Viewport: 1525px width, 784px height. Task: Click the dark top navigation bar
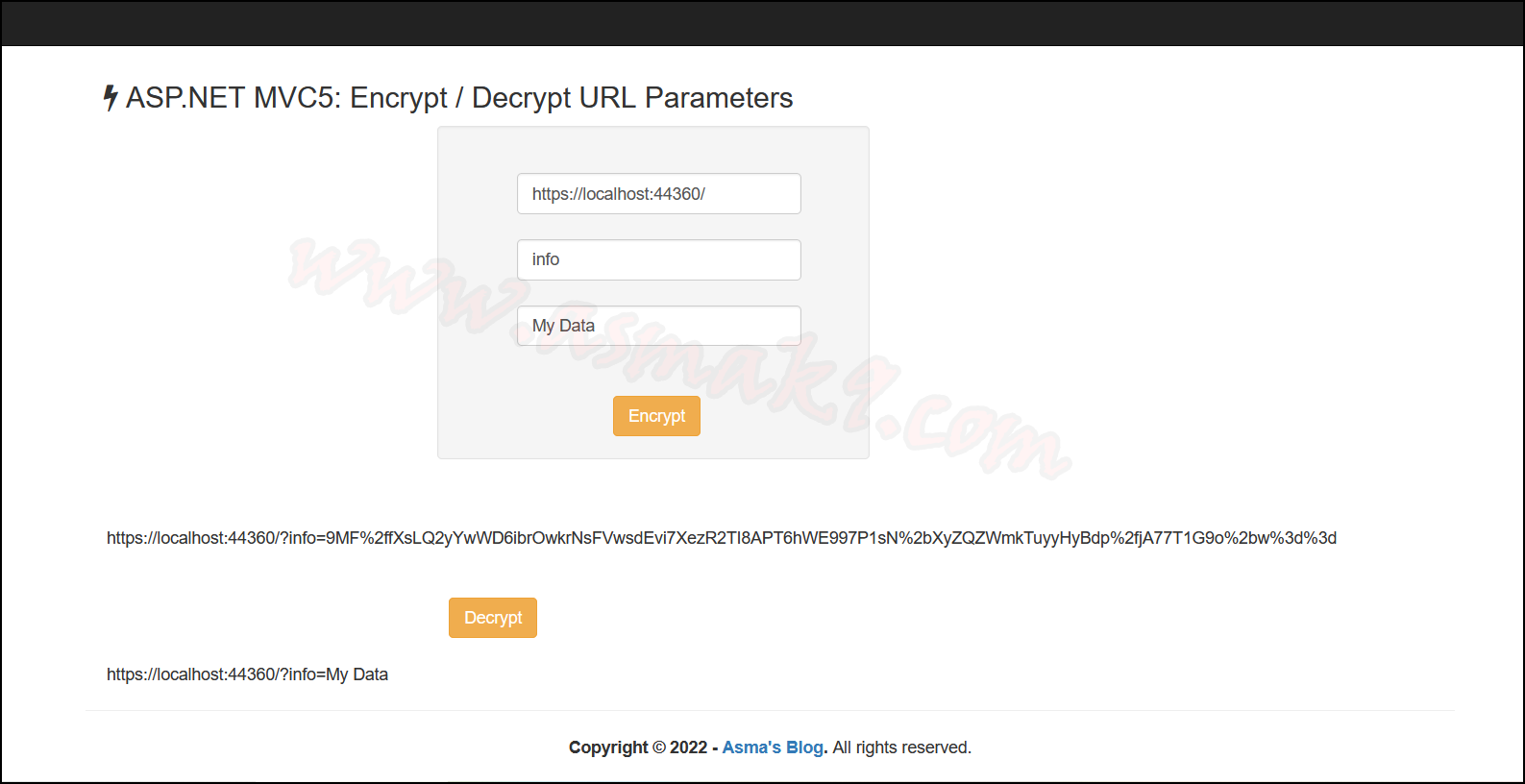pos(762,23)
